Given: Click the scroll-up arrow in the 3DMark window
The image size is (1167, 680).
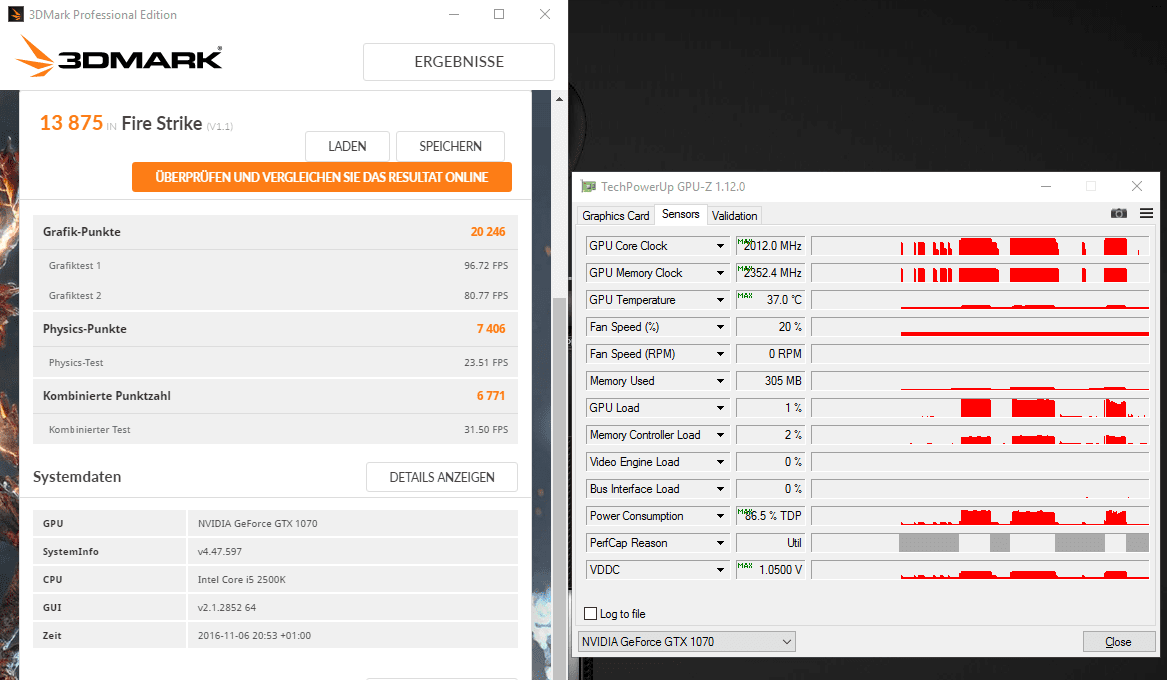Looking at the screenshot, I should tap(559, 99).
